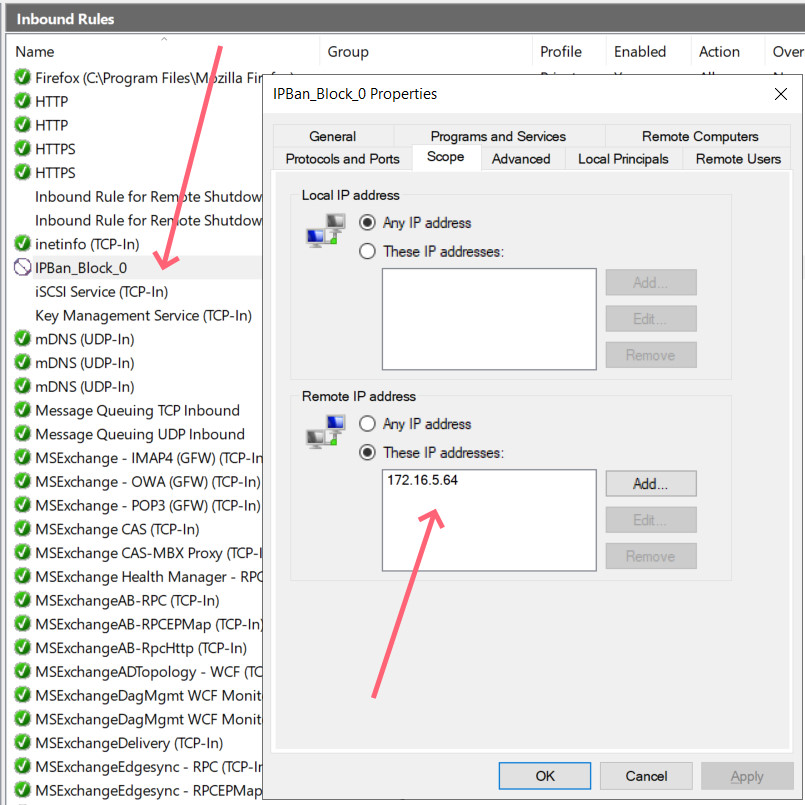This screenshot has height=805, width=805.
Task: Click the green check icon beside inetinfo (TCP-In)
Action: coord(23,244)
